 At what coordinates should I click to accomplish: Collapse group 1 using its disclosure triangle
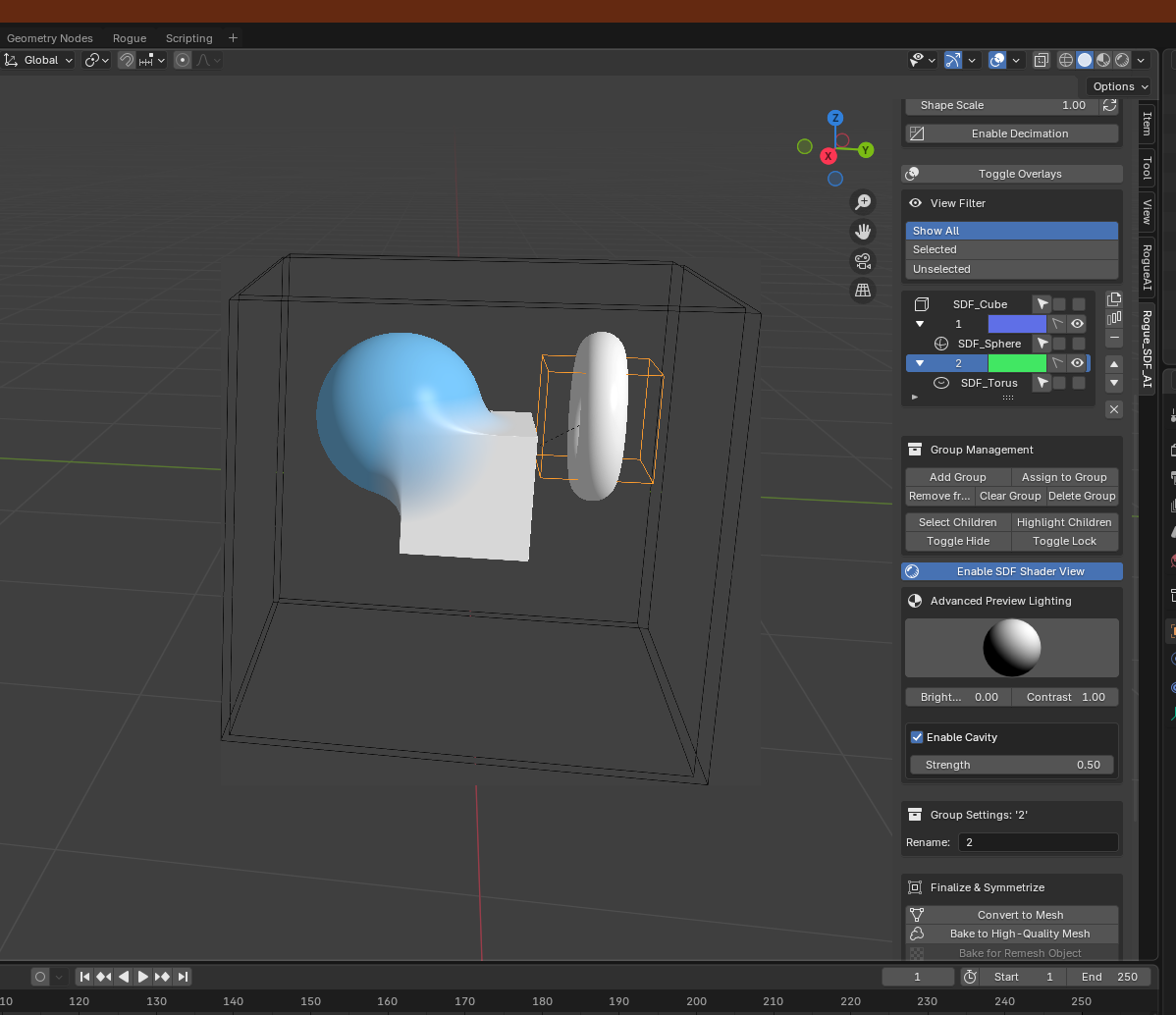(920, 324)
